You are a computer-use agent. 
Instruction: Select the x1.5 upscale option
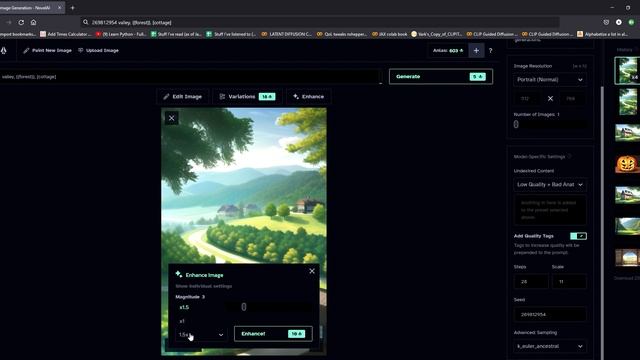coord(184,307)
